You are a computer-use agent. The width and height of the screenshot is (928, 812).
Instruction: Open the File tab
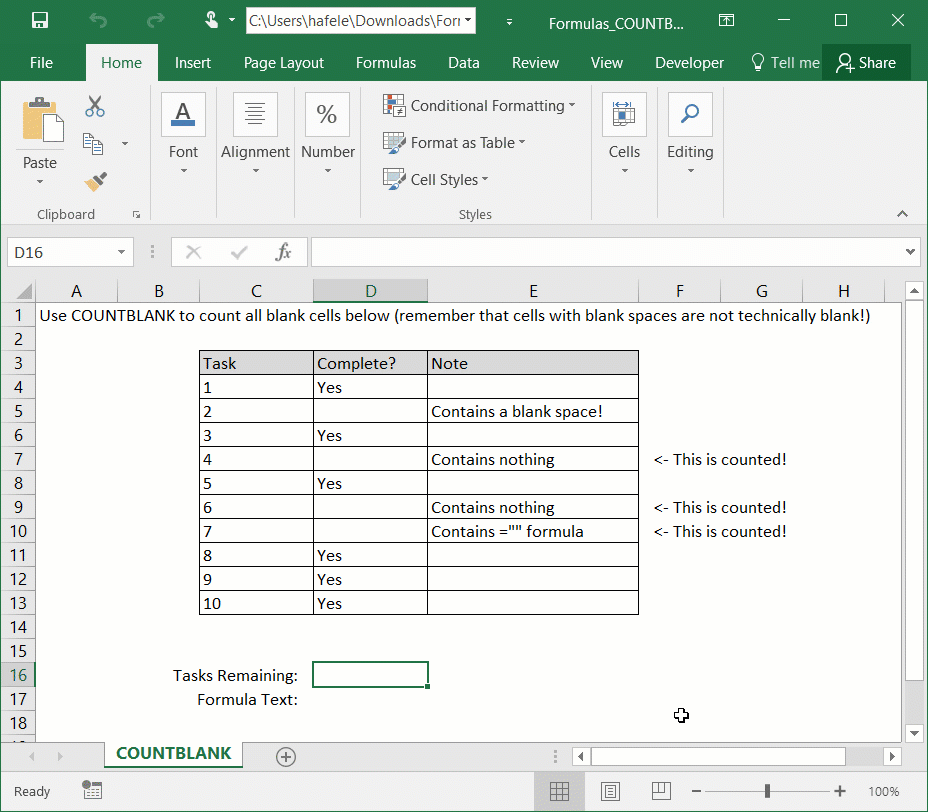pyautogui.click(x=41, y=63)
